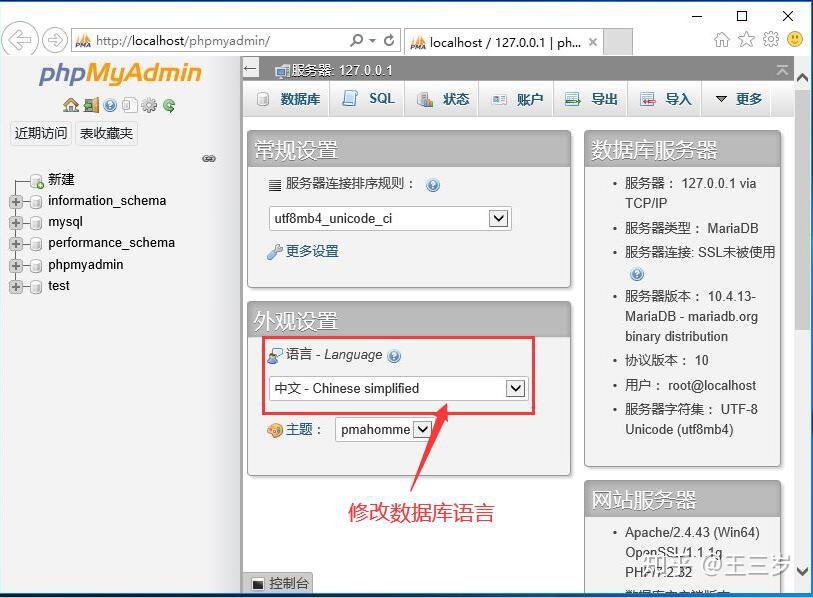
Task: Expand the phpmyadmin database node
Action: (x=16, y=266)
